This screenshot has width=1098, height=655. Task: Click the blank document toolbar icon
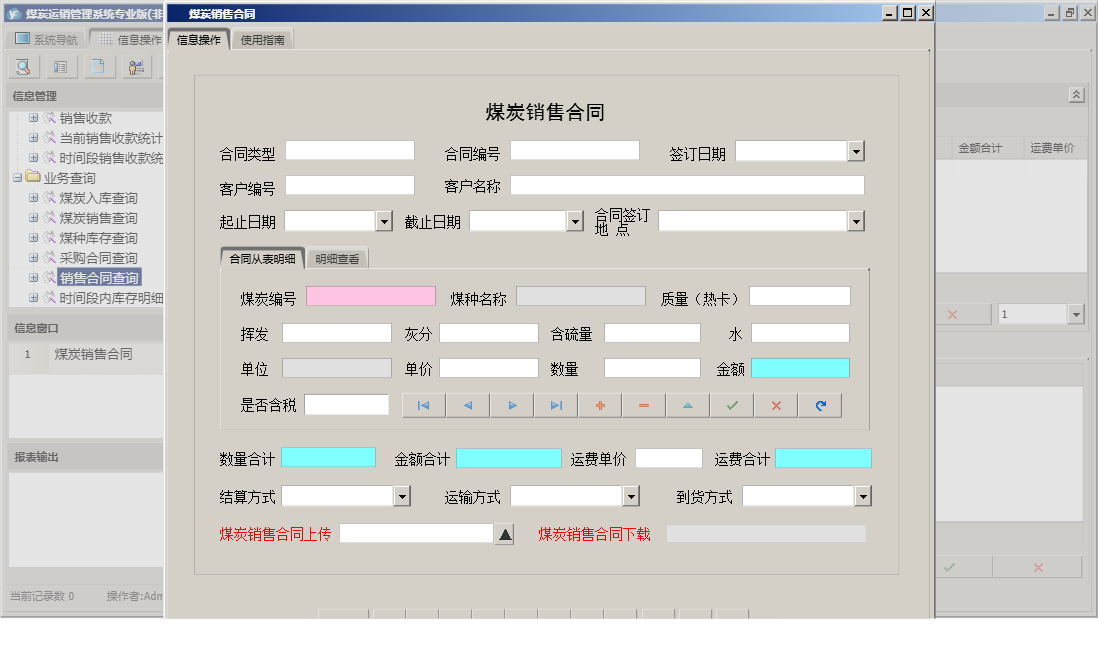click(97, 66)
